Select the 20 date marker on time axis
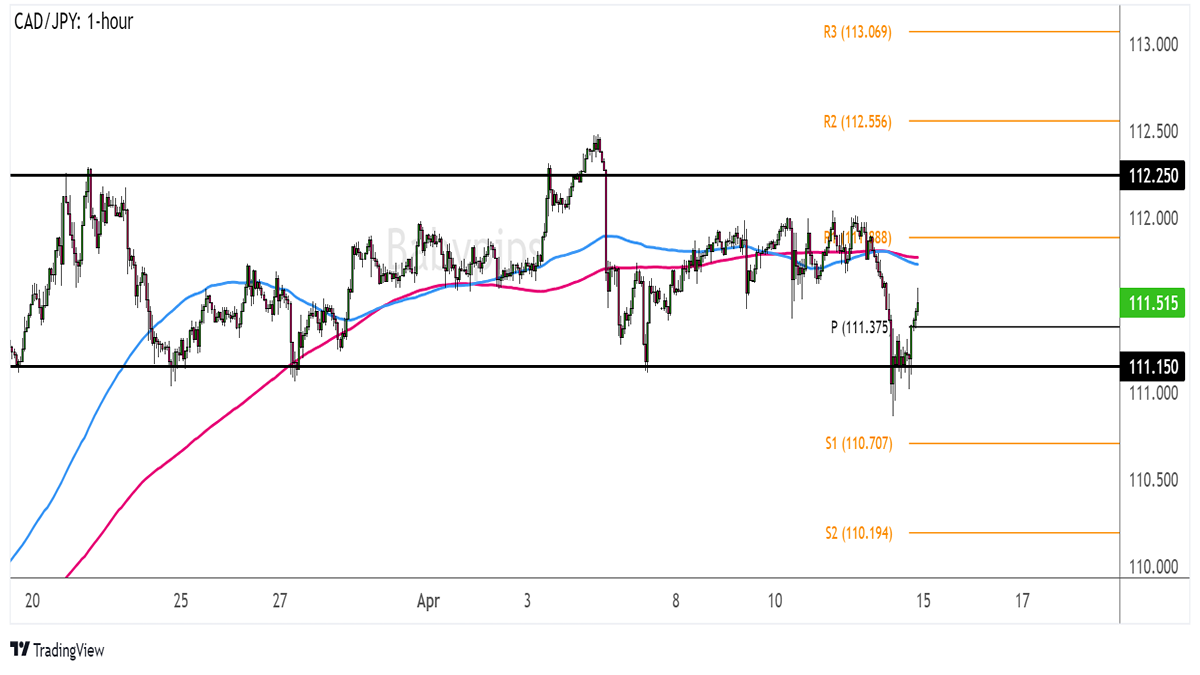1200x675 pixels. click(x=32, y=601)
